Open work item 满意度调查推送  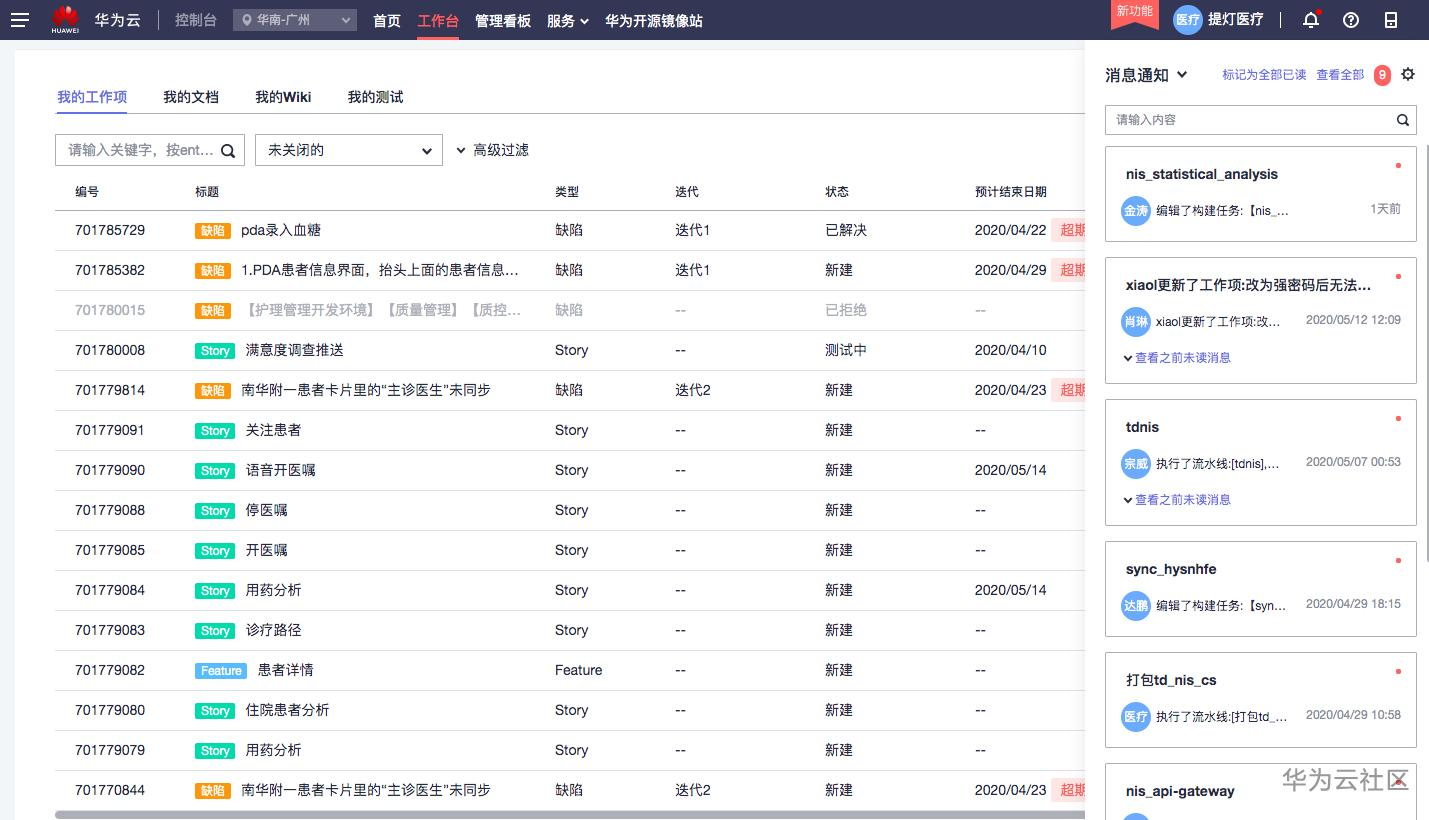point(295,350)
